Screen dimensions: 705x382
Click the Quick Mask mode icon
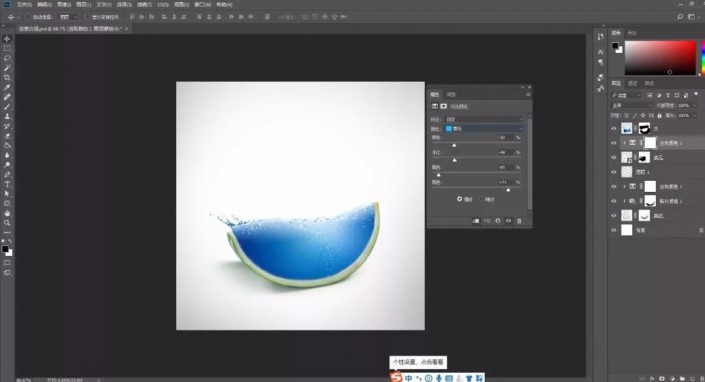(7, 263)
